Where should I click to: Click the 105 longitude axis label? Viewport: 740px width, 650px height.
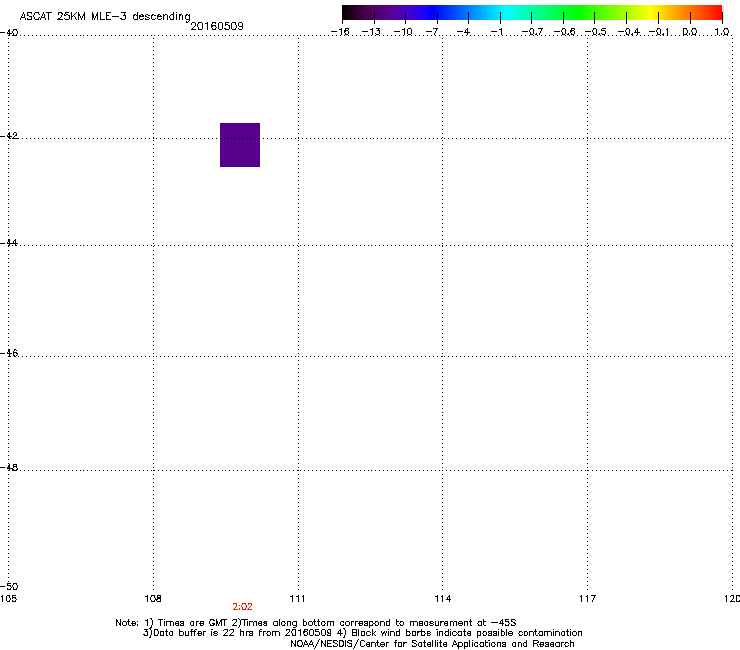(8, 599)
